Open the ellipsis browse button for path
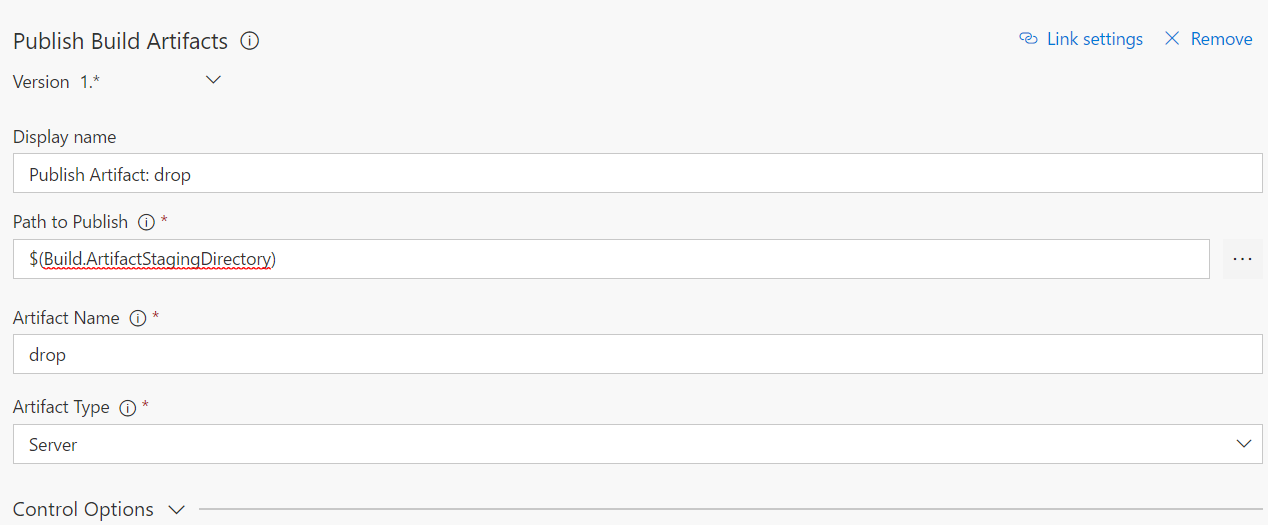The width and height of the screenshot is (1268, 525). click(x=1242, y=259)
